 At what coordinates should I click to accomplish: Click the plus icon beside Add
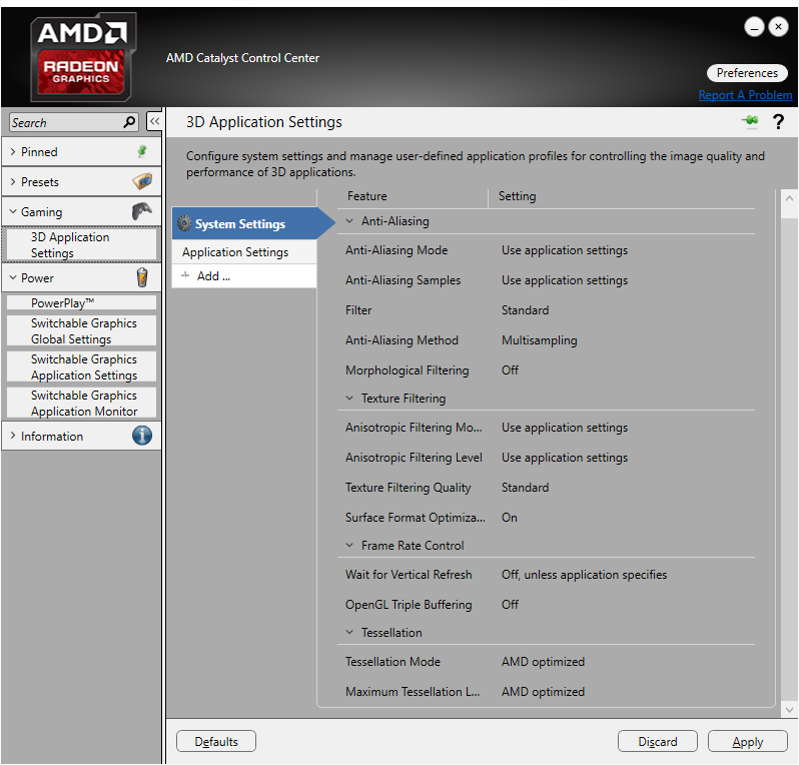185,275
